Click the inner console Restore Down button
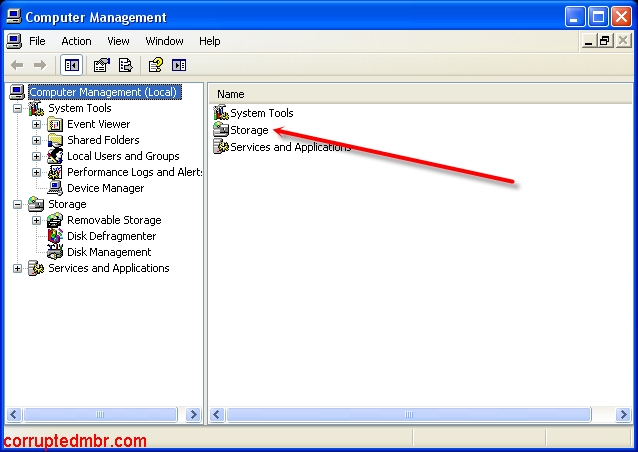 [605, 41]
